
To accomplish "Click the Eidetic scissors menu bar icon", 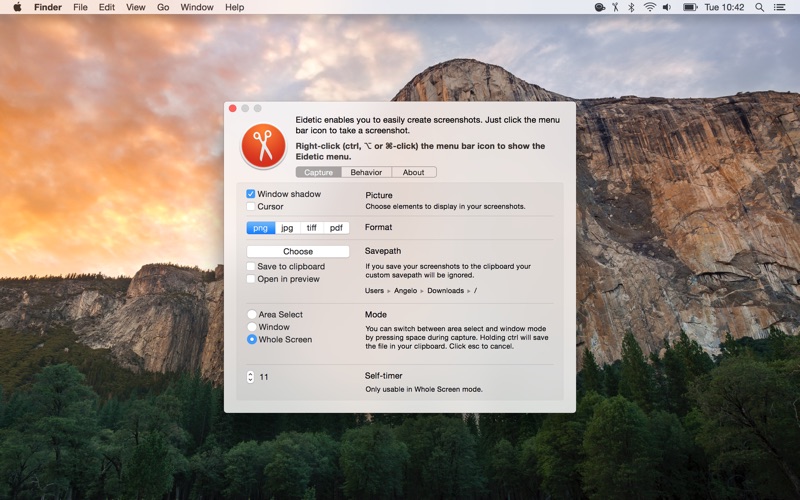I will pyautogui.click(x=615, y=7).
